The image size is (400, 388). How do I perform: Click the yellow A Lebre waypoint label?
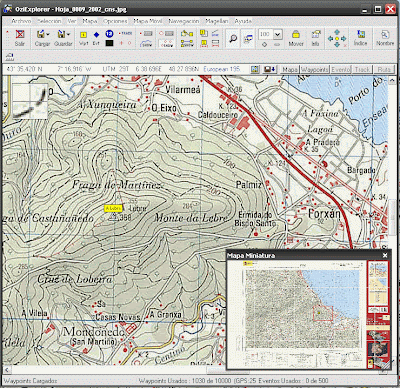[113, 208]
